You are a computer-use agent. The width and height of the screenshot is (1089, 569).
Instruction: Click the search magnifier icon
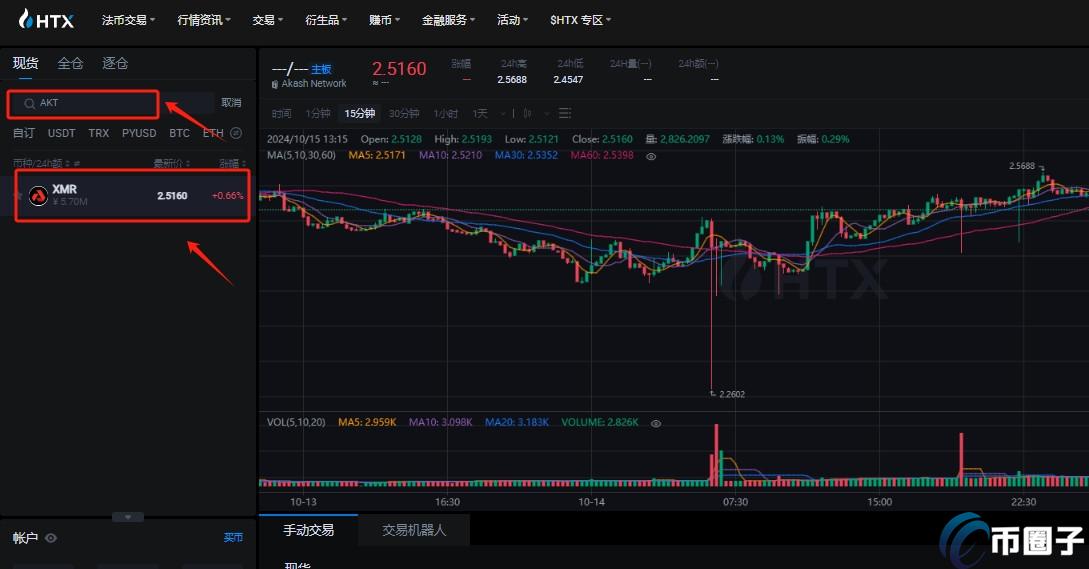pos(29,104)
